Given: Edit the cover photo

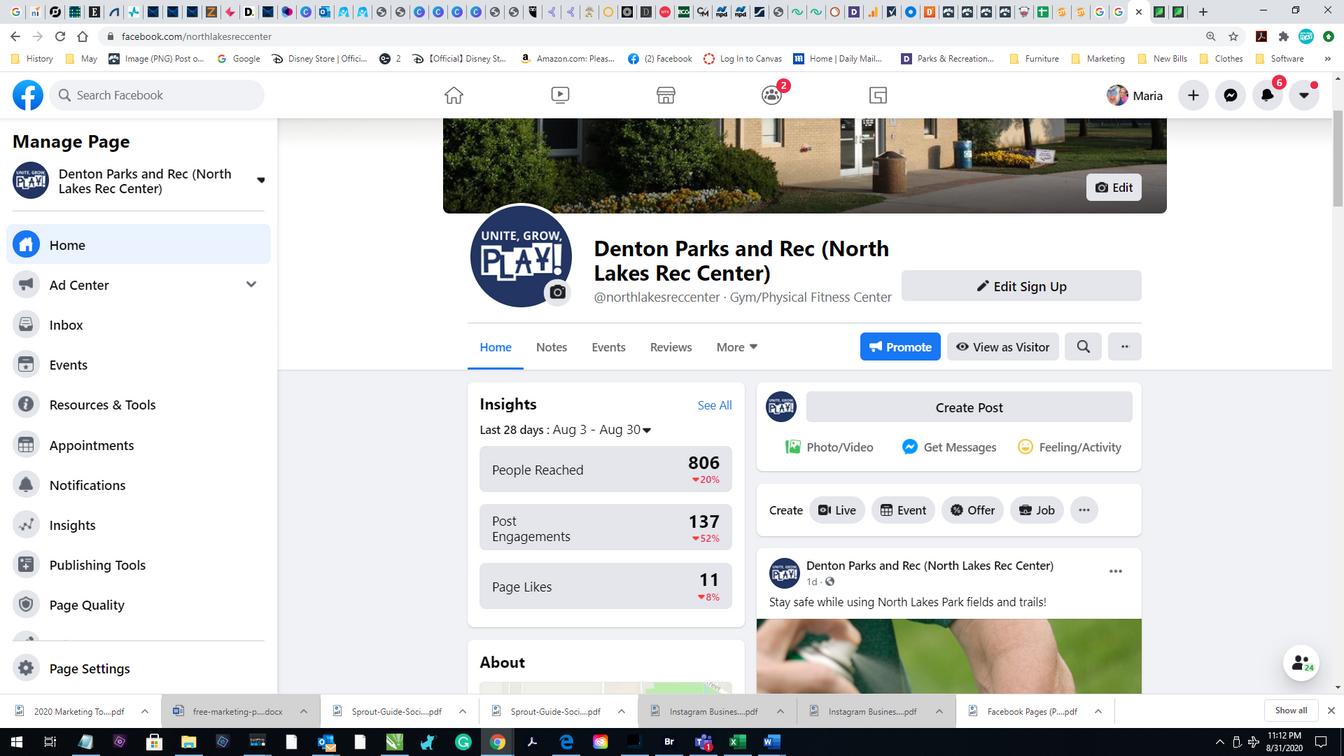Looking at the screenshot, I should [1114, 187].
